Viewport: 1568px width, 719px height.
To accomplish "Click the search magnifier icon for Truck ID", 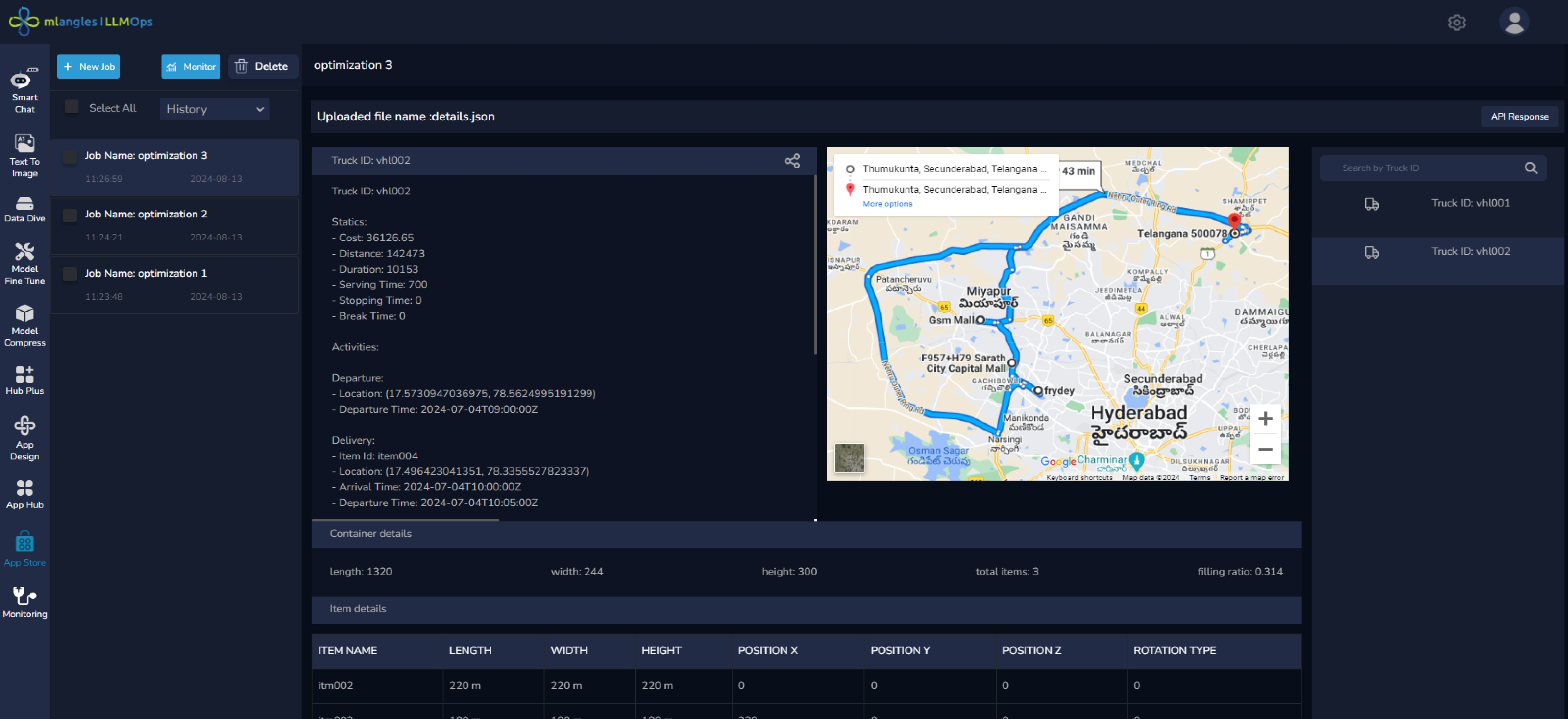I will 1531,168.
